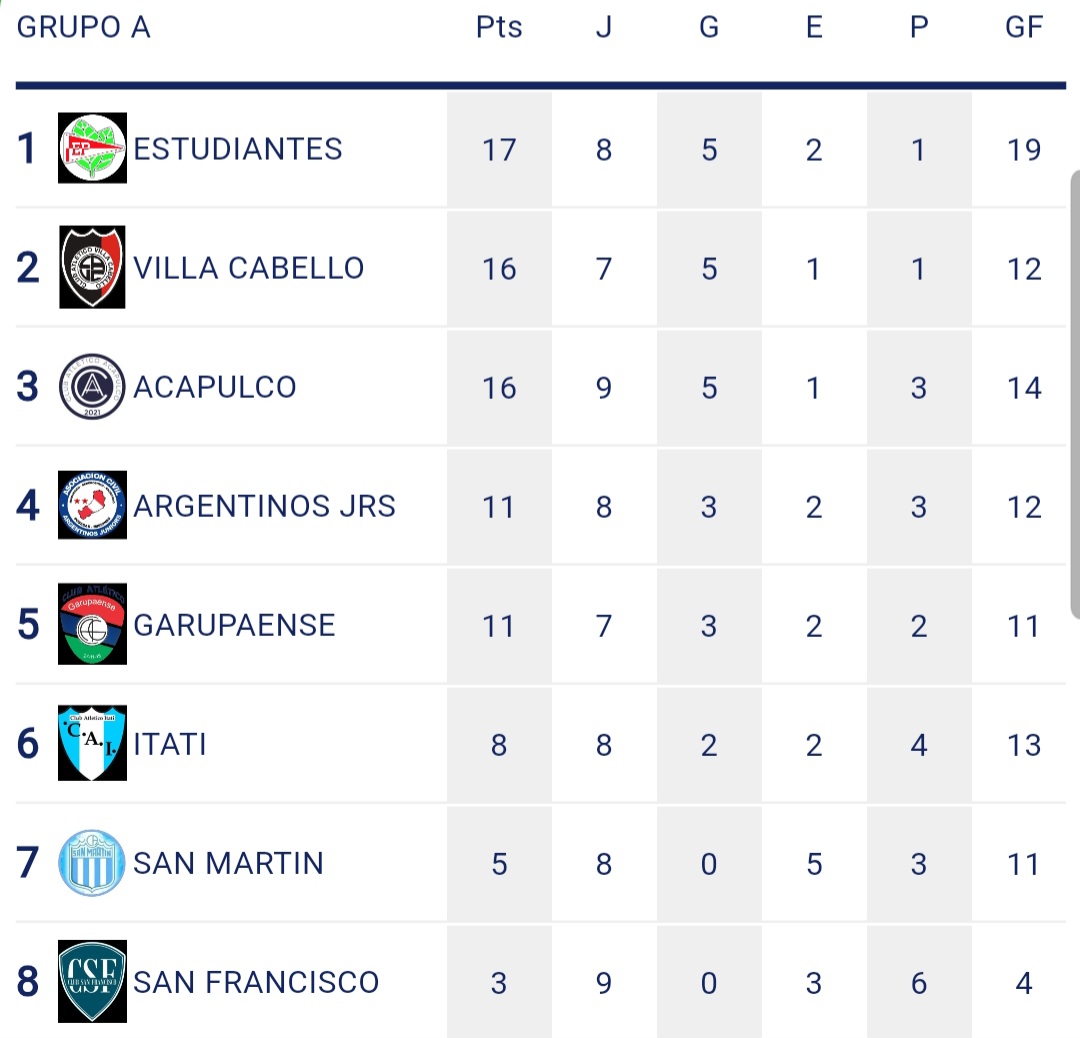Click the Garupaense club crest
The width and height of the screenshot is (1080, 1038).
[x=92, y=625]
